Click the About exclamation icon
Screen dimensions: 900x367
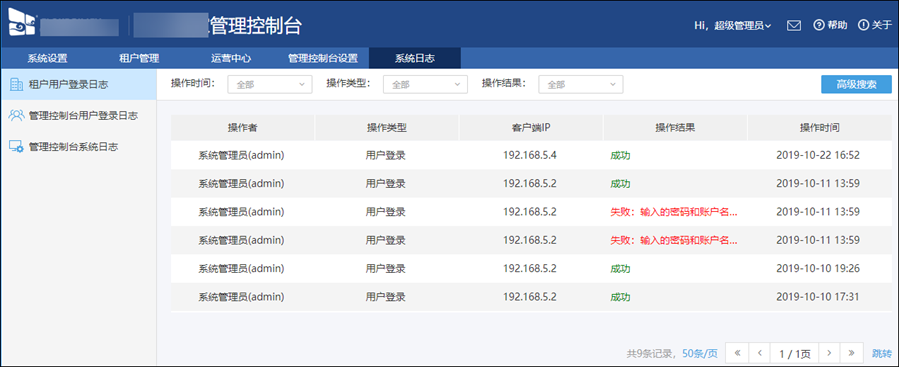coord(863,25)
